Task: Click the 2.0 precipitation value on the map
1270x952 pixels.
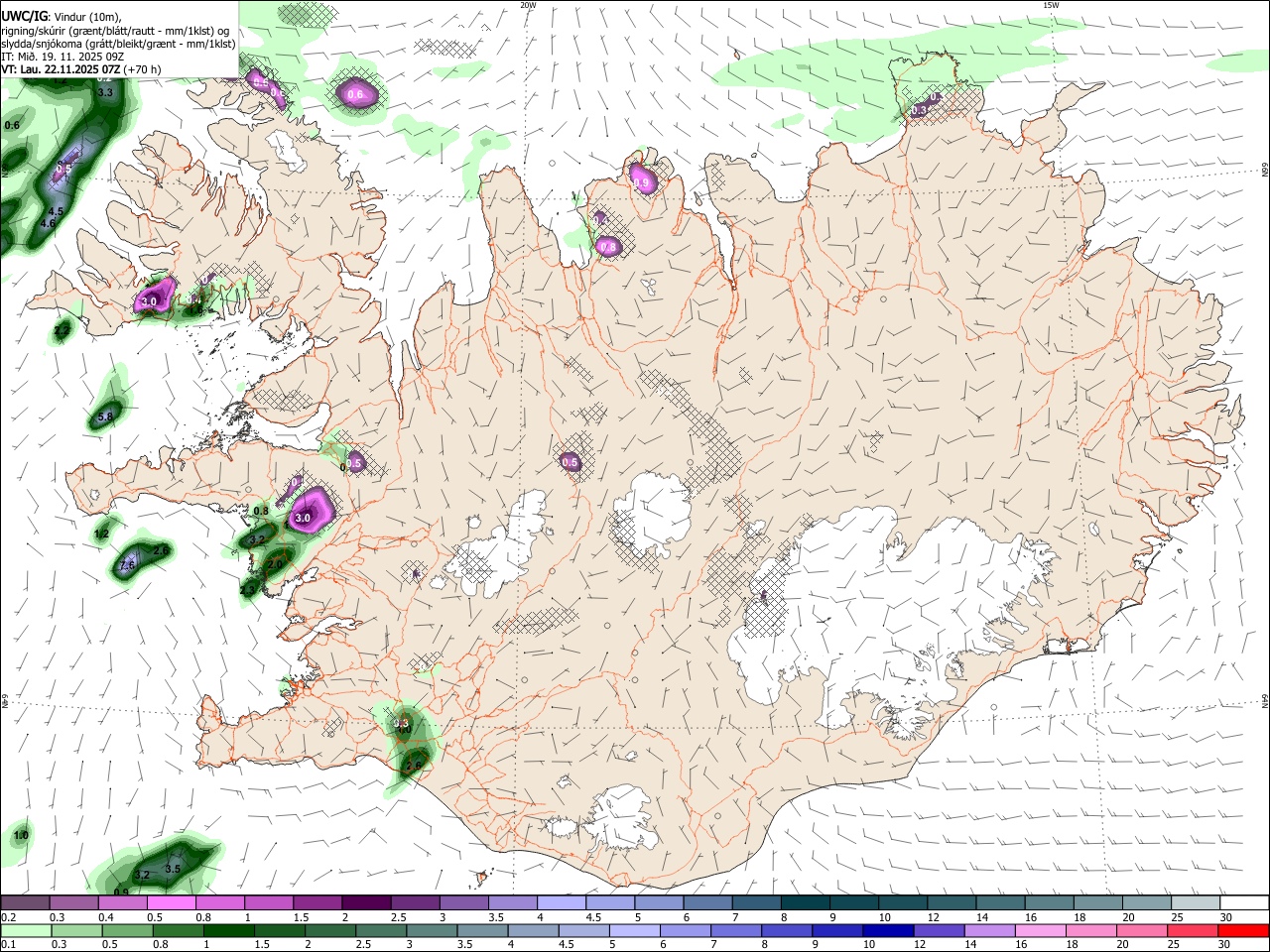Action: point(276,564)
